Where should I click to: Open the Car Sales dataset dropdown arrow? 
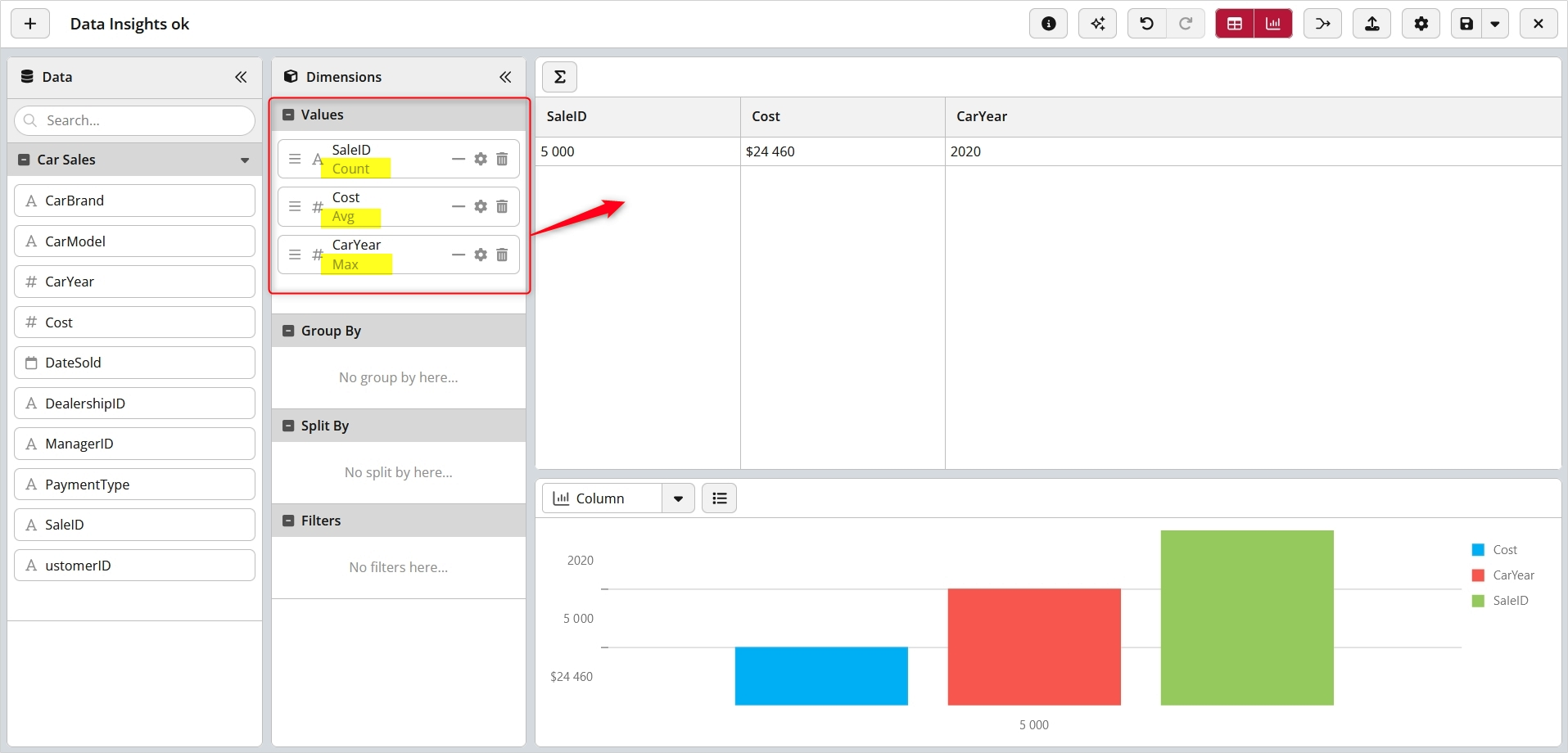pos(245,160)
